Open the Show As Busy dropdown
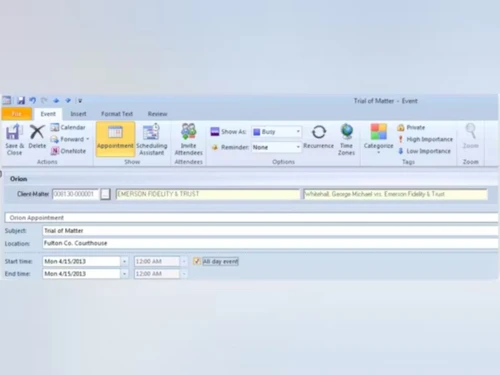The width and height of the screenshot is (500, 375). (277, 132)
